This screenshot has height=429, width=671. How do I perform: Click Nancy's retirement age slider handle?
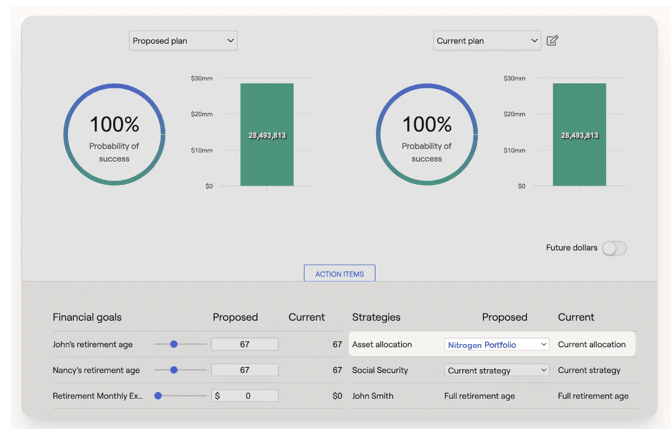tap(174, 370)
